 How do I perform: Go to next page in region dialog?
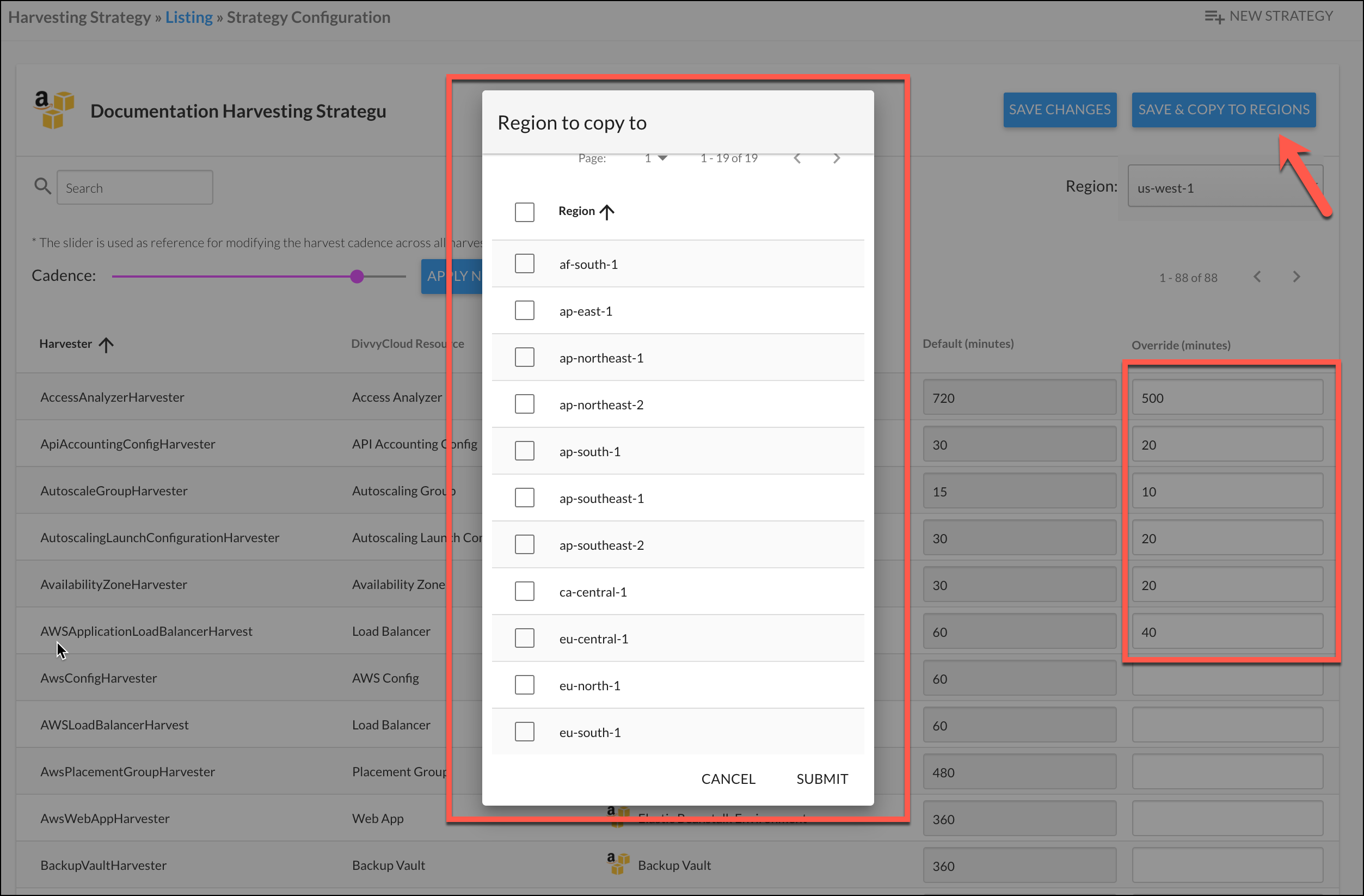[836, 158]
